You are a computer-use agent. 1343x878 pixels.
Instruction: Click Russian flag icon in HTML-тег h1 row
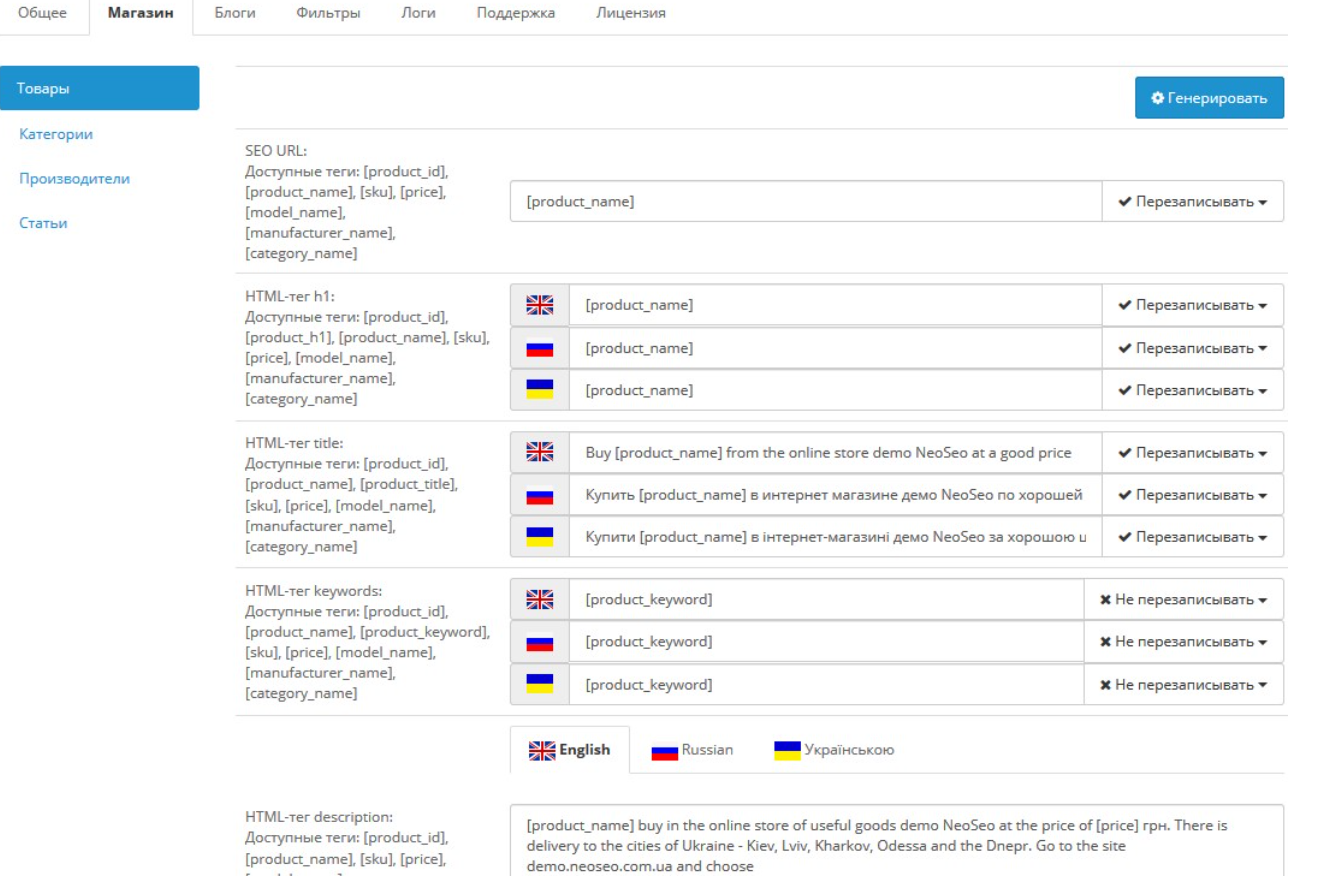(x=540, y=348)
